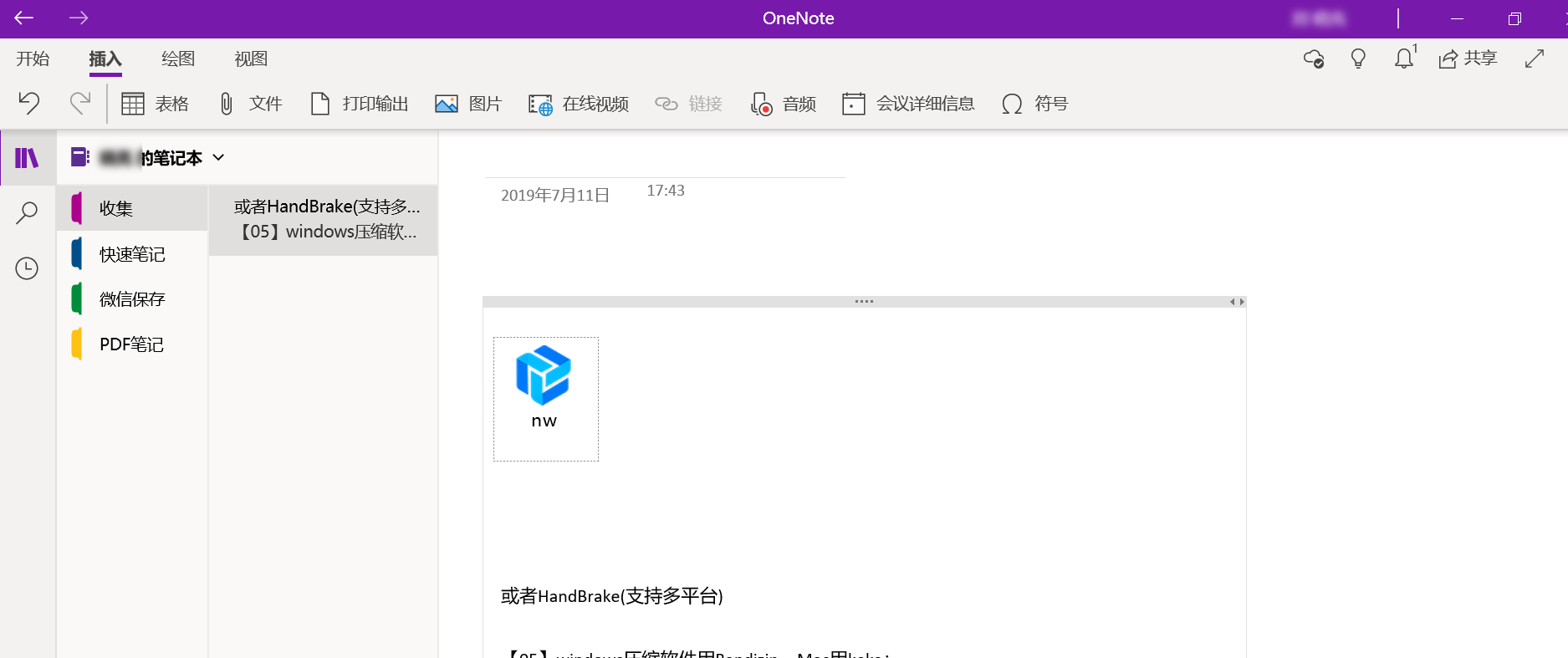Toggle the notebooks navigation pane icon

pos(28,157)
